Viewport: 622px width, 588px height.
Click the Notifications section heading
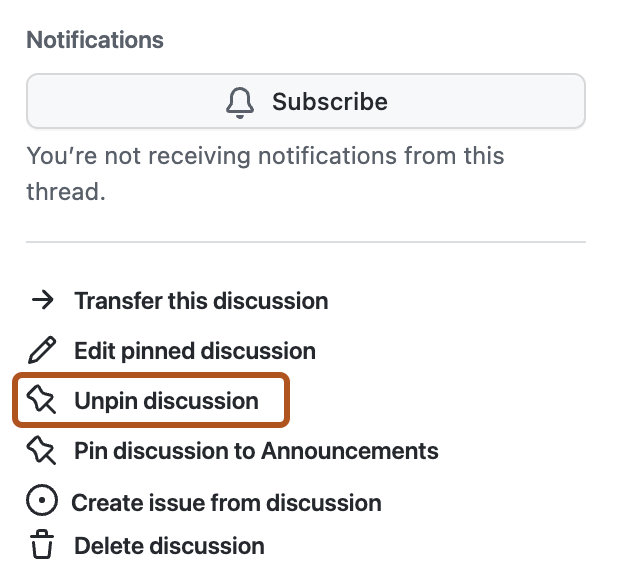(95, 40)
